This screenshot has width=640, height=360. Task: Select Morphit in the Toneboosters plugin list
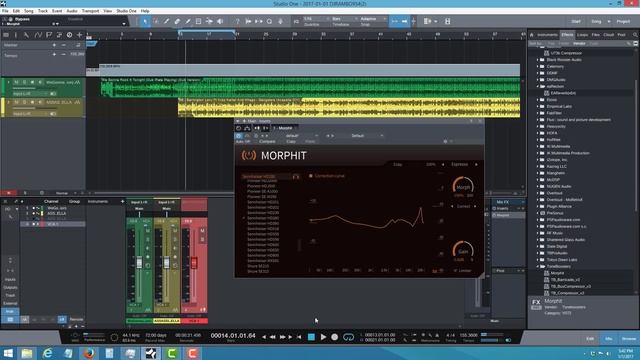(557, 273)
